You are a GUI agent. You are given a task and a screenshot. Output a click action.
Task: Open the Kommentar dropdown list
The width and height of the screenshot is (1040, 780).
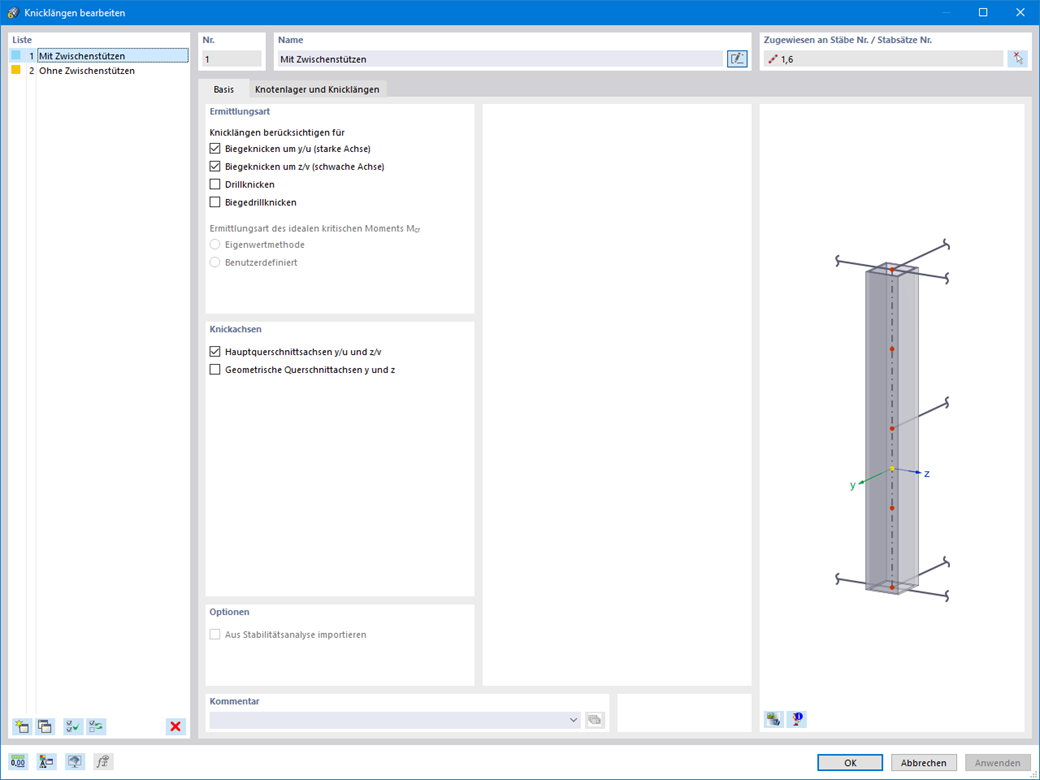(x=573, y=719)
